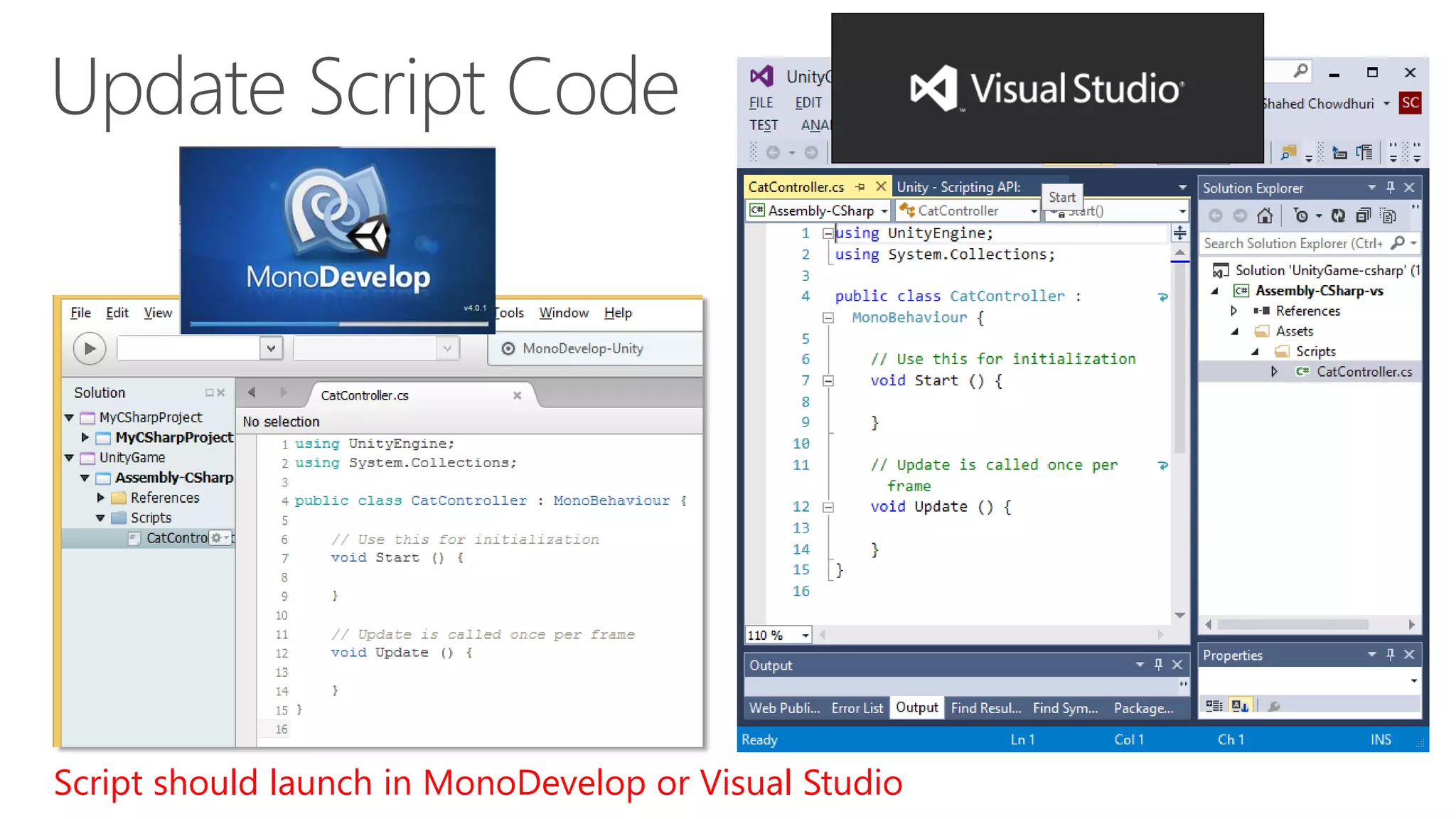Viewport: 1456px width, 819px height.
Task: Collapse the MyCSharpProject solution node
Action: pos(69,417)
